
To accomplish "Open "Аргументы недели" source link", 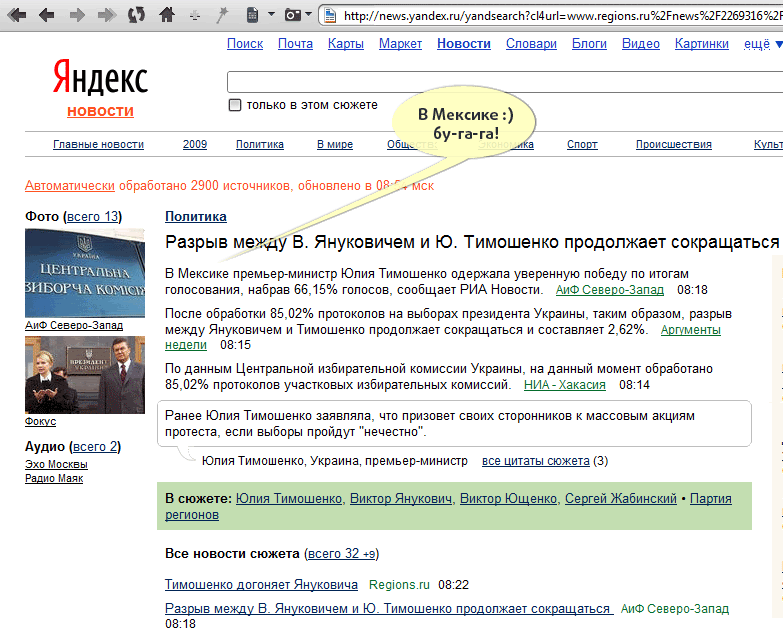I will [691, 330].
